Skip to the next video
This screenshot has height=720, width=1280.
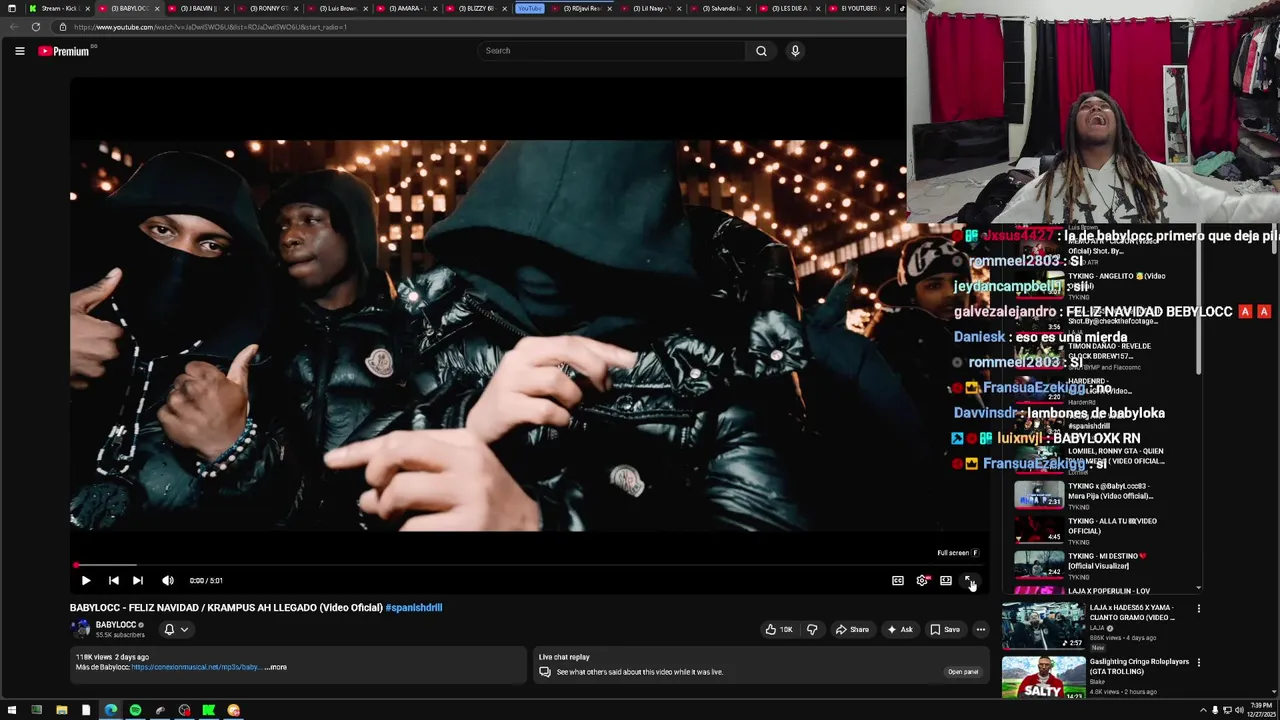[138, 580]
